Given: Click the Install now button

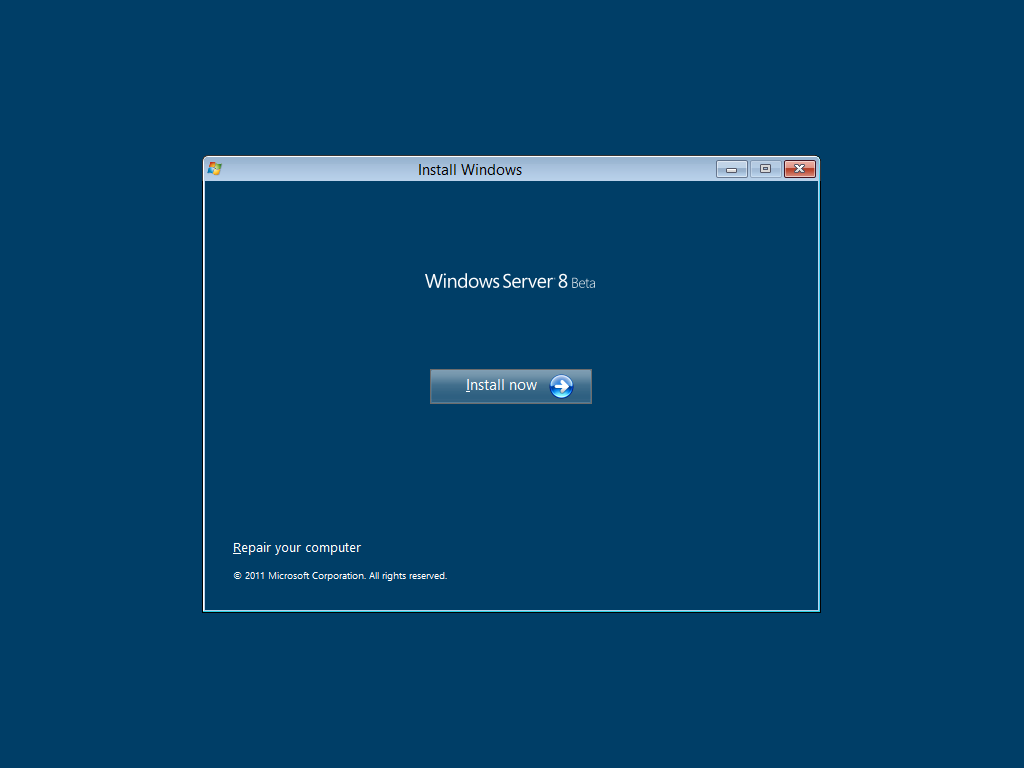Looking at the screenshot, I should pos(511,386).
